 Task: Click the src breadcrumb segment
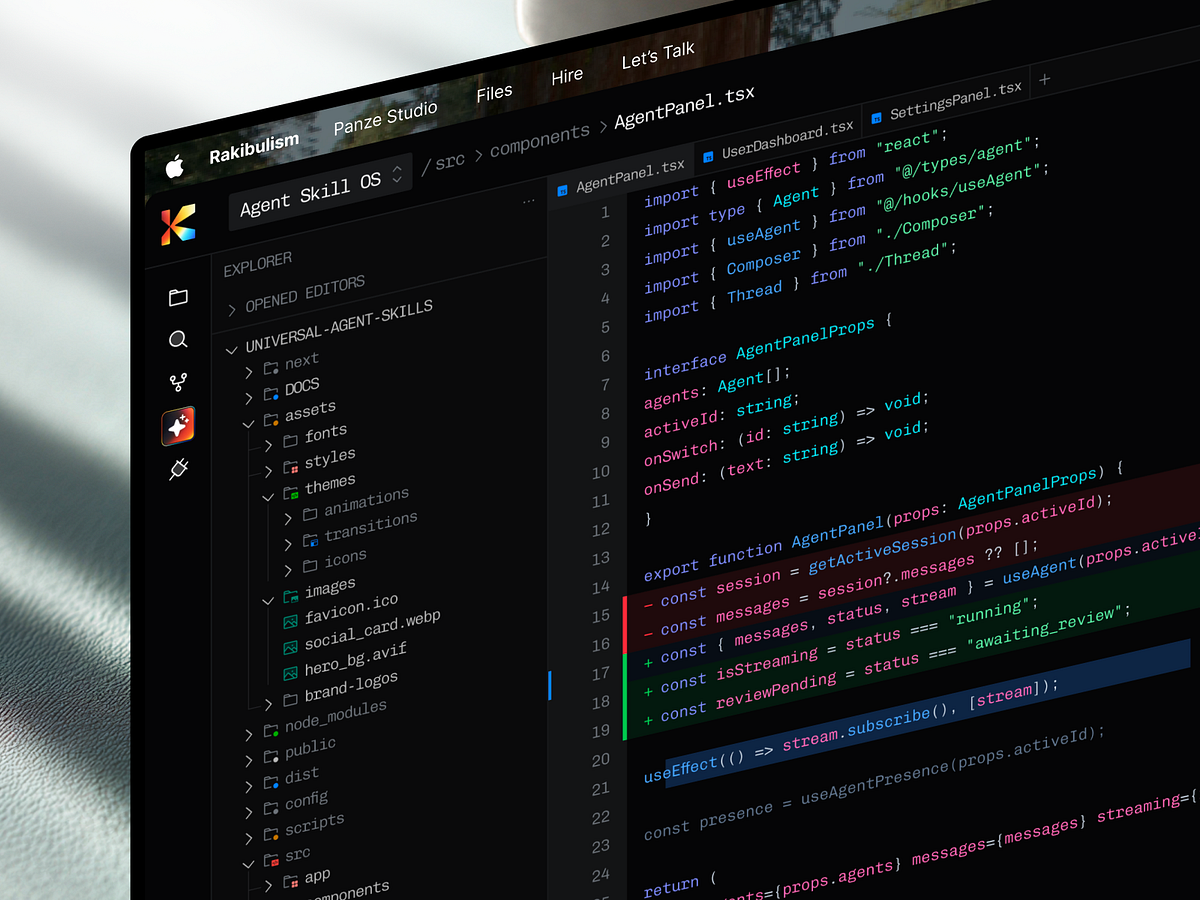(x=450, y=161)
